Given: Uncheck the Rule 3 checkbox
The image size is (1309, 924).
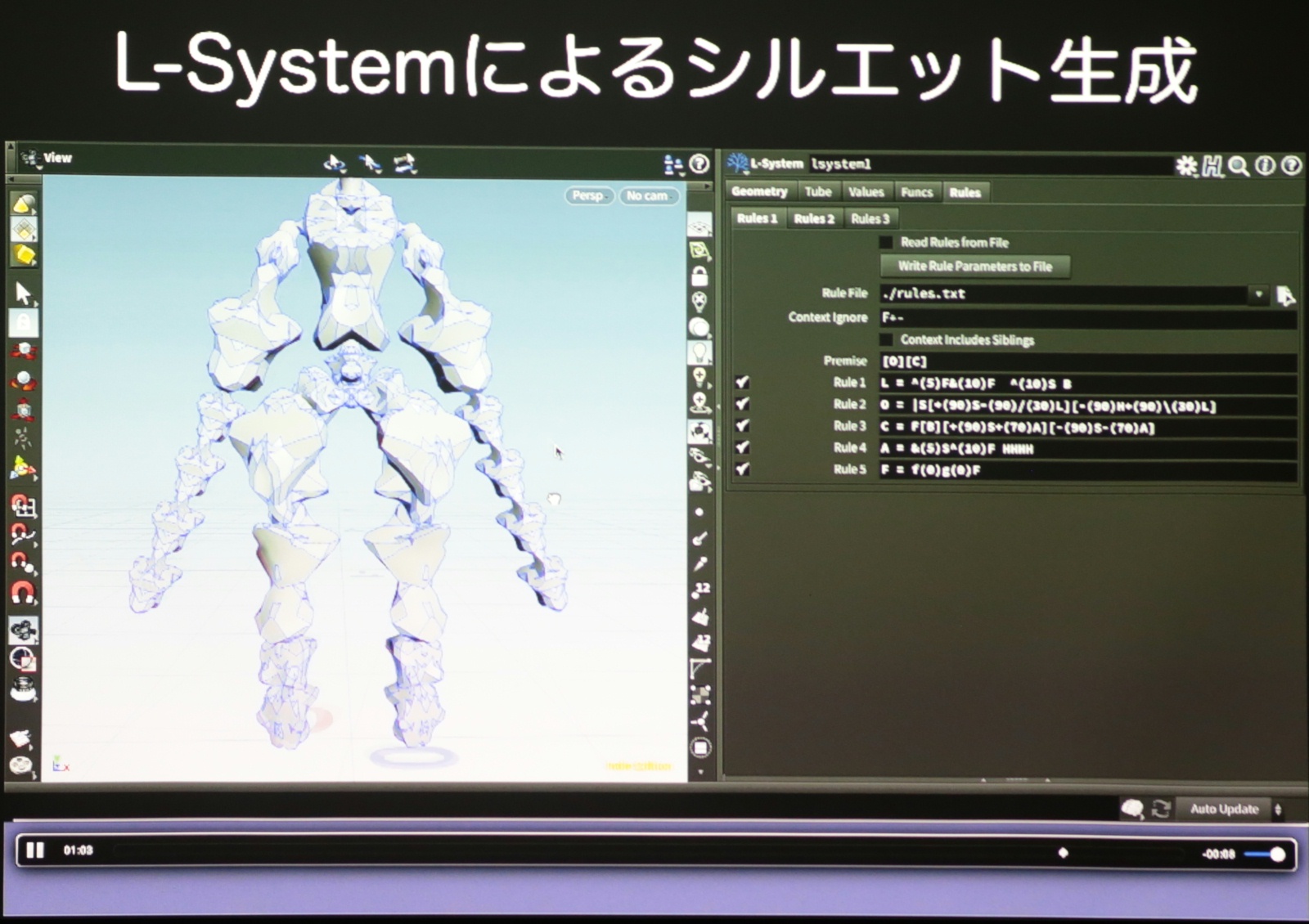Looking at the screenshot, I should coord(742,425).
